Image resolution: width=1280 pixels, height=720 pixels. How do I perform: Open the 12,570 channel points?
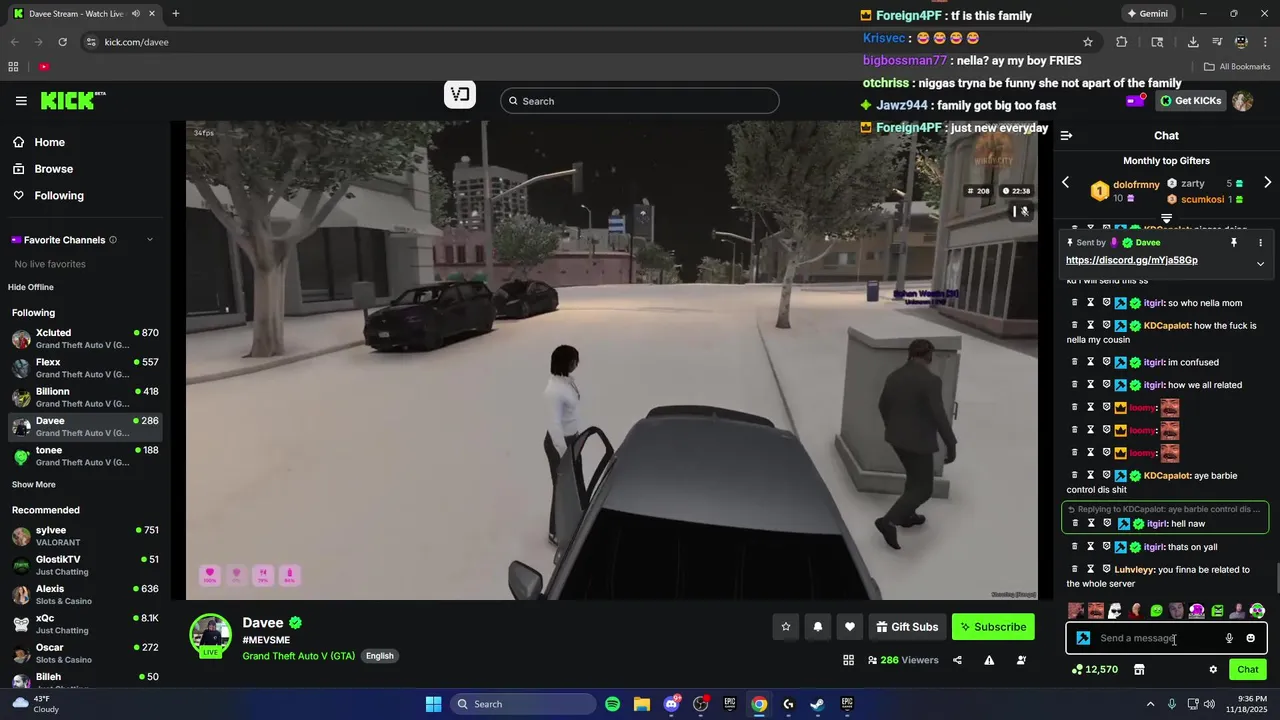coord(1095,669)
